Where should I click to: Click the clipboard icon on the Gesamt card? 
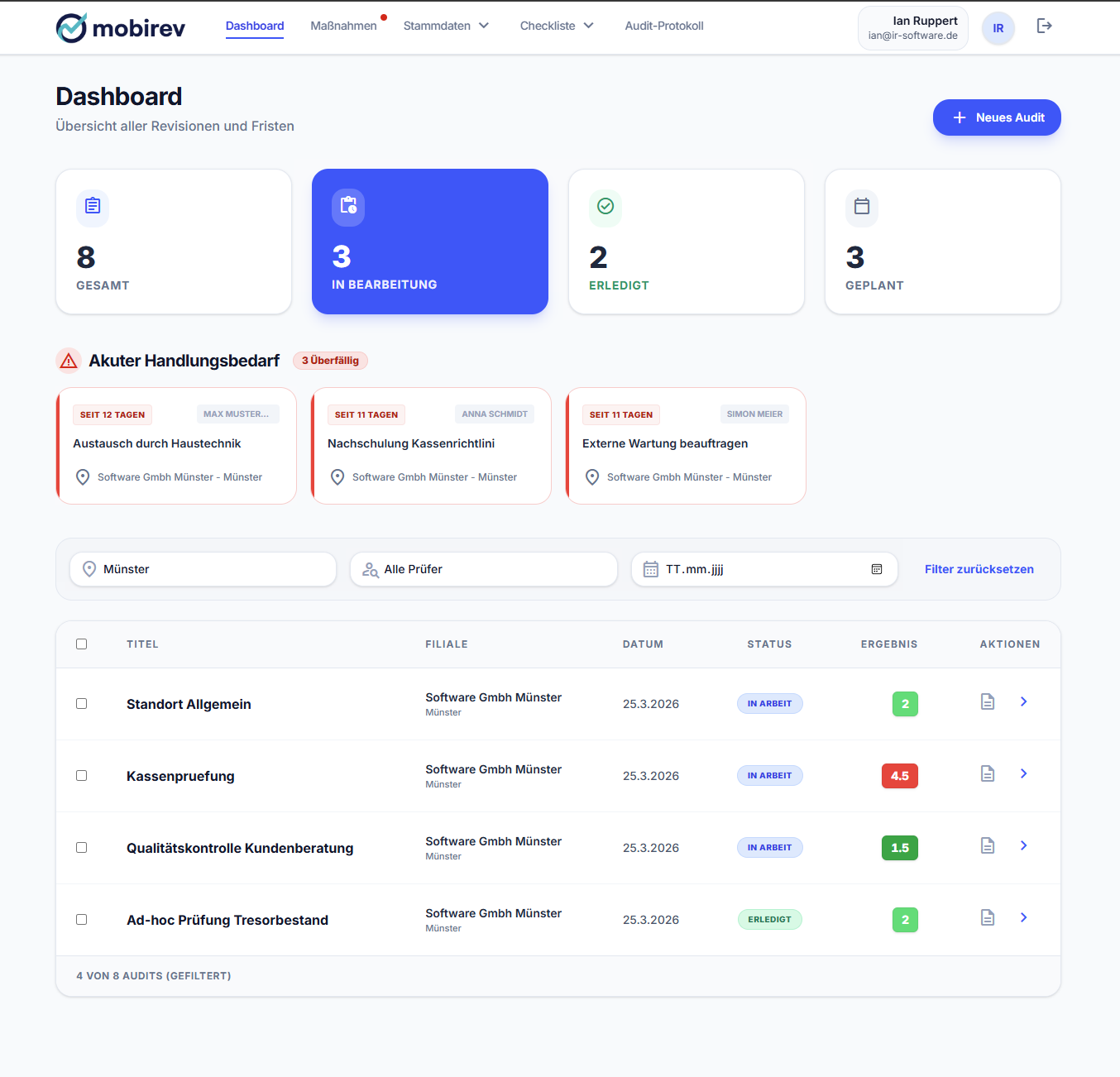coord(92,208)
